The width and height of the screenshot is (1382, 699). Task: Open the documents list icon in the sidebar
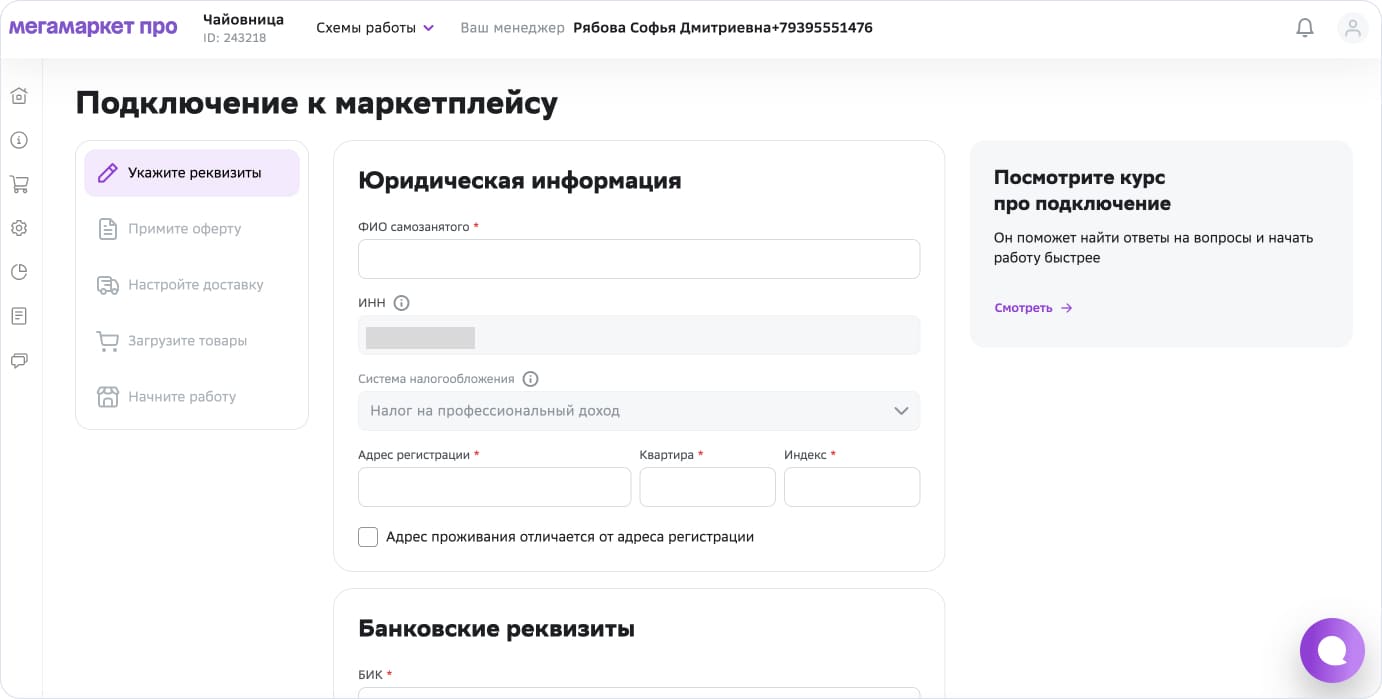pyautogui.click(x=18, y=316)
